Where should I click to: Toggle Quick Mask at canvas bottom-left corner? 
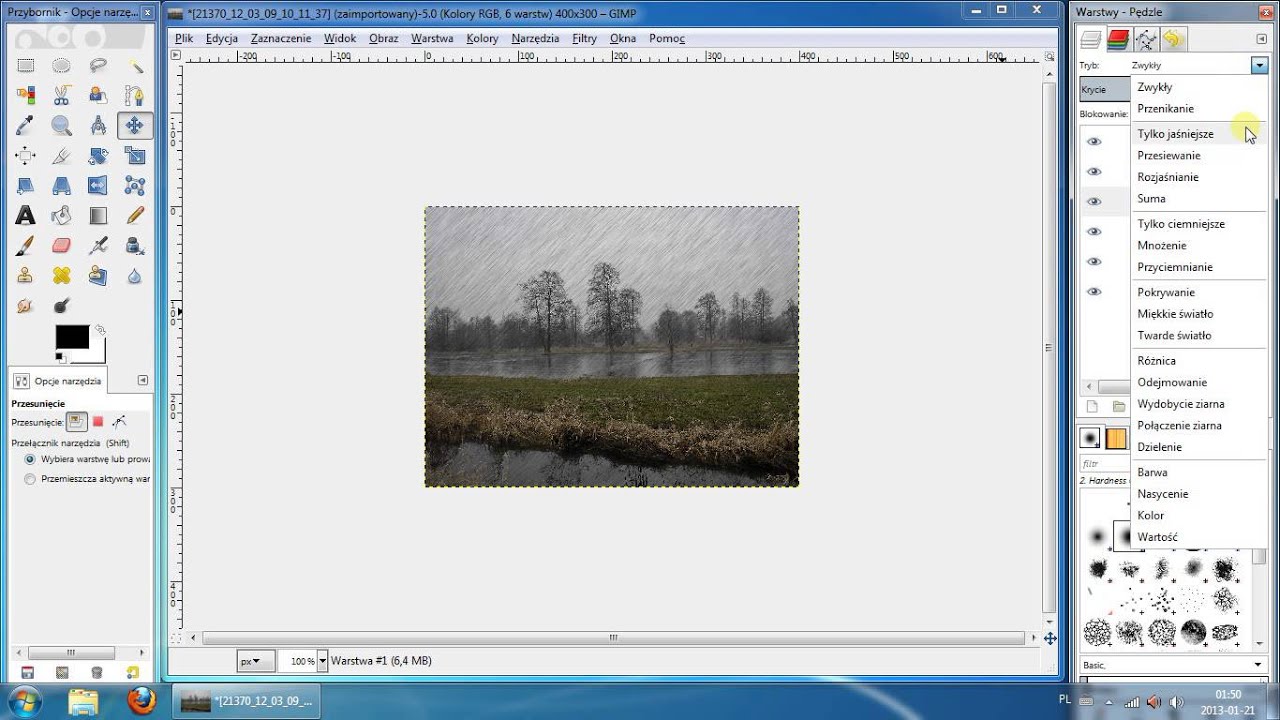pos(177,637)
